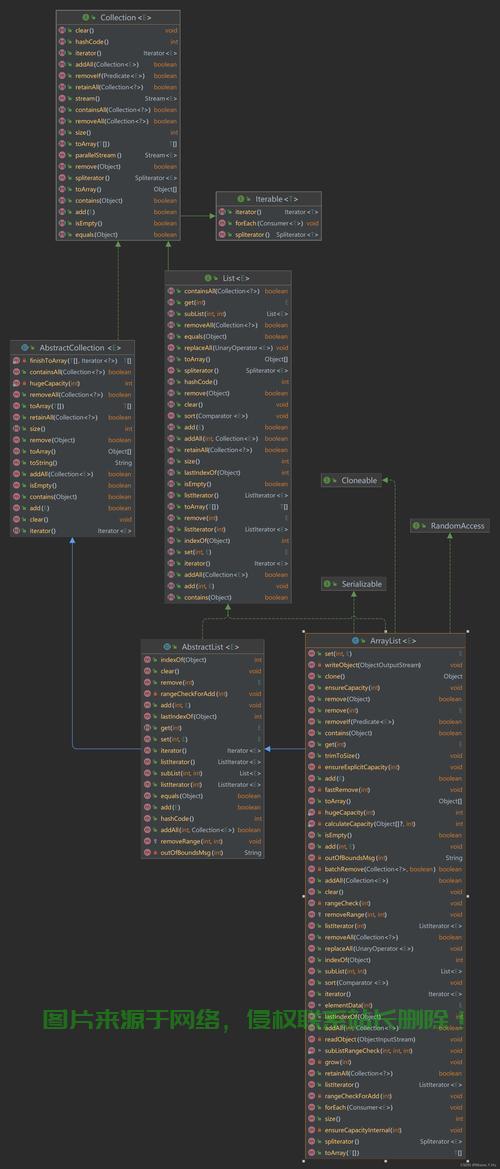Viewport: 500px width, 1169px height.
Task: Select ensureCapacityInternal(int) in ArrayList
Action: [x=386, y=1130]
